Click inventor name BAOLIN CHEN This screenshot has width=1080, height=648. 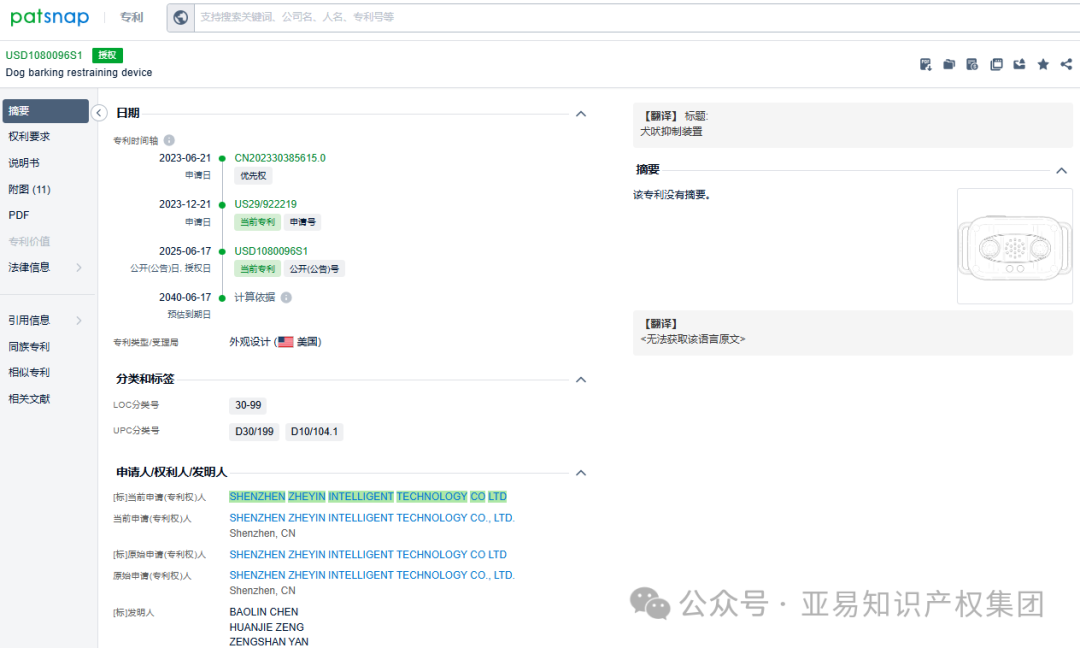pos(264,612)
